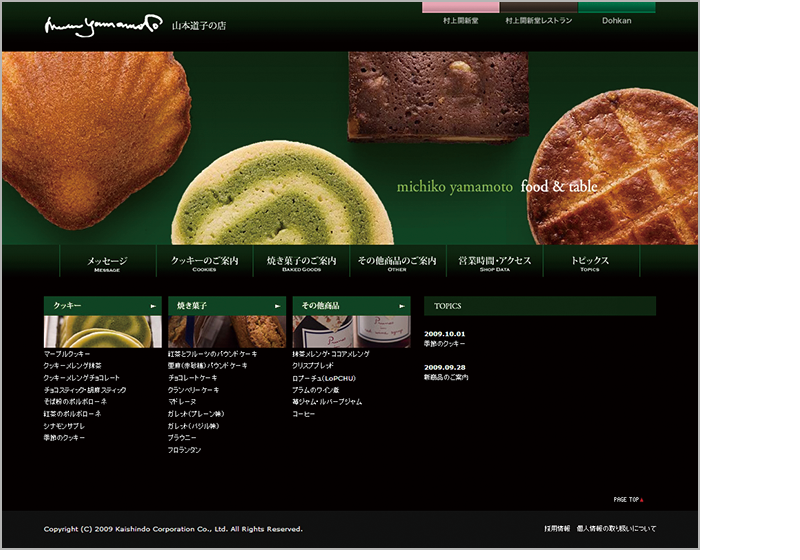
Task: Open the クッキーメレンゲ抹茶 link
Action: click(72, 366)
